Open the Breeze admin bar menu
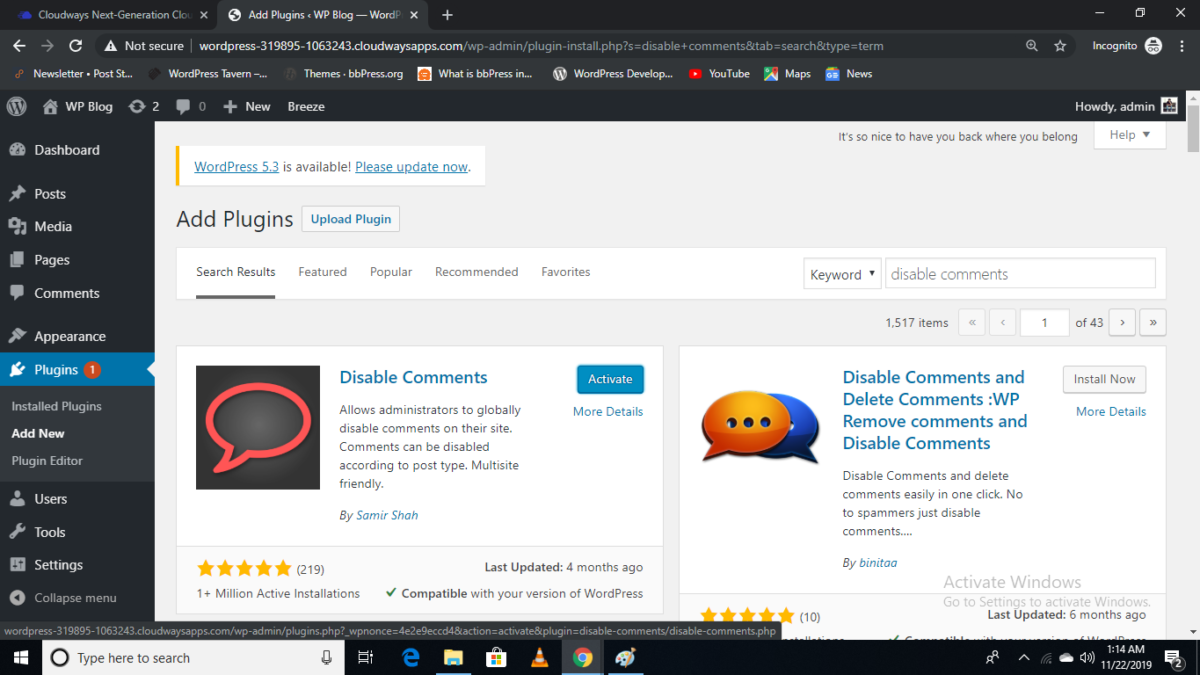The height and width of the screenshot is (675, 1200). click(x=306, y=106)
